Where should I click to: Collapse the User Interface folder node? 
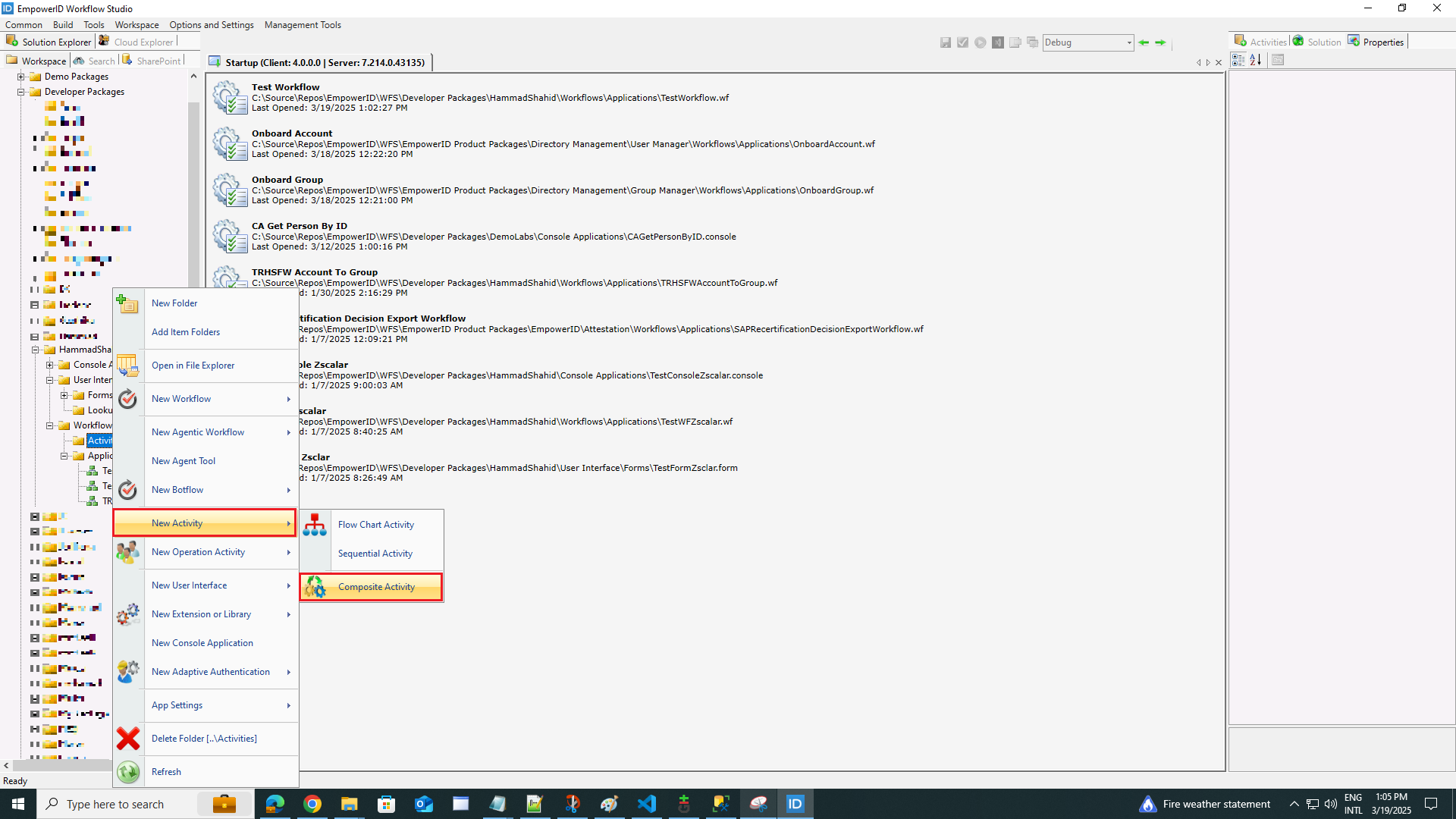point(50,380)
